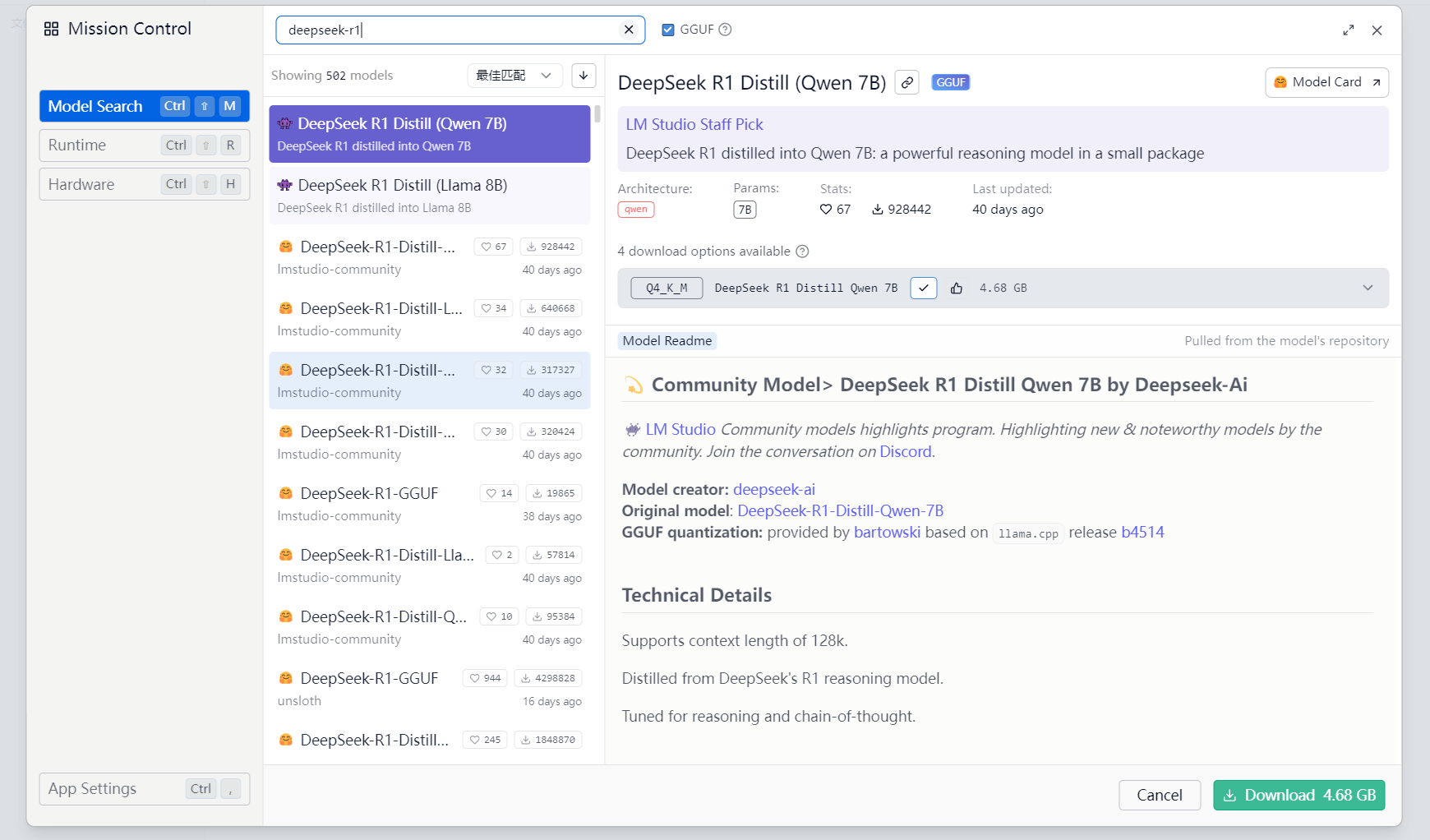
Task: Clear the search field with the X icon
Action: pyautogui.click(x=629, y=30)
